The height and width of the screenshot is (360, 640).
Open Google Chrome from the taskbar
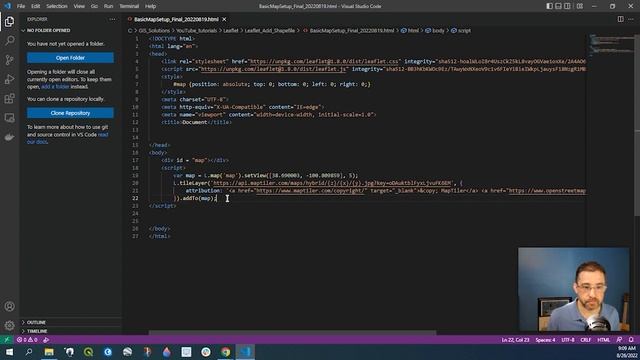click(x=226, y=352)
